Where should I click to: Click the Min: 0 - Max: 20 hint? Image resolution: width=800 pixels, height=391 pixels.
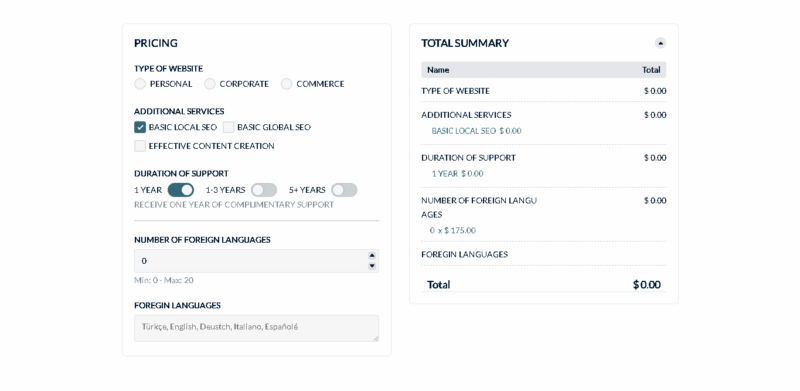pos(164,280)
